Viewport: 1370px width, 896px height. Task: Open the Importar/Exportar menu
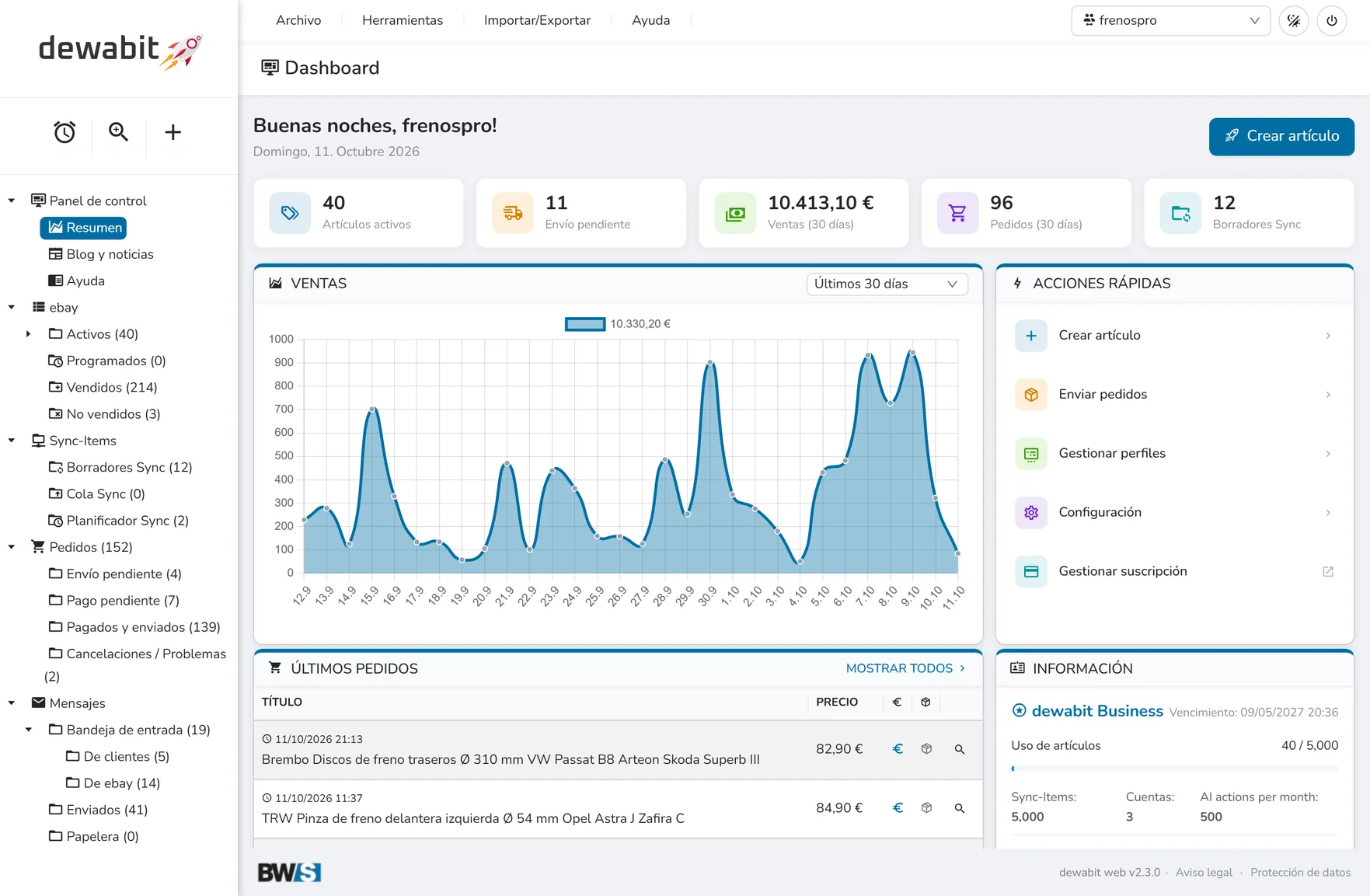[x=537, y=20]
